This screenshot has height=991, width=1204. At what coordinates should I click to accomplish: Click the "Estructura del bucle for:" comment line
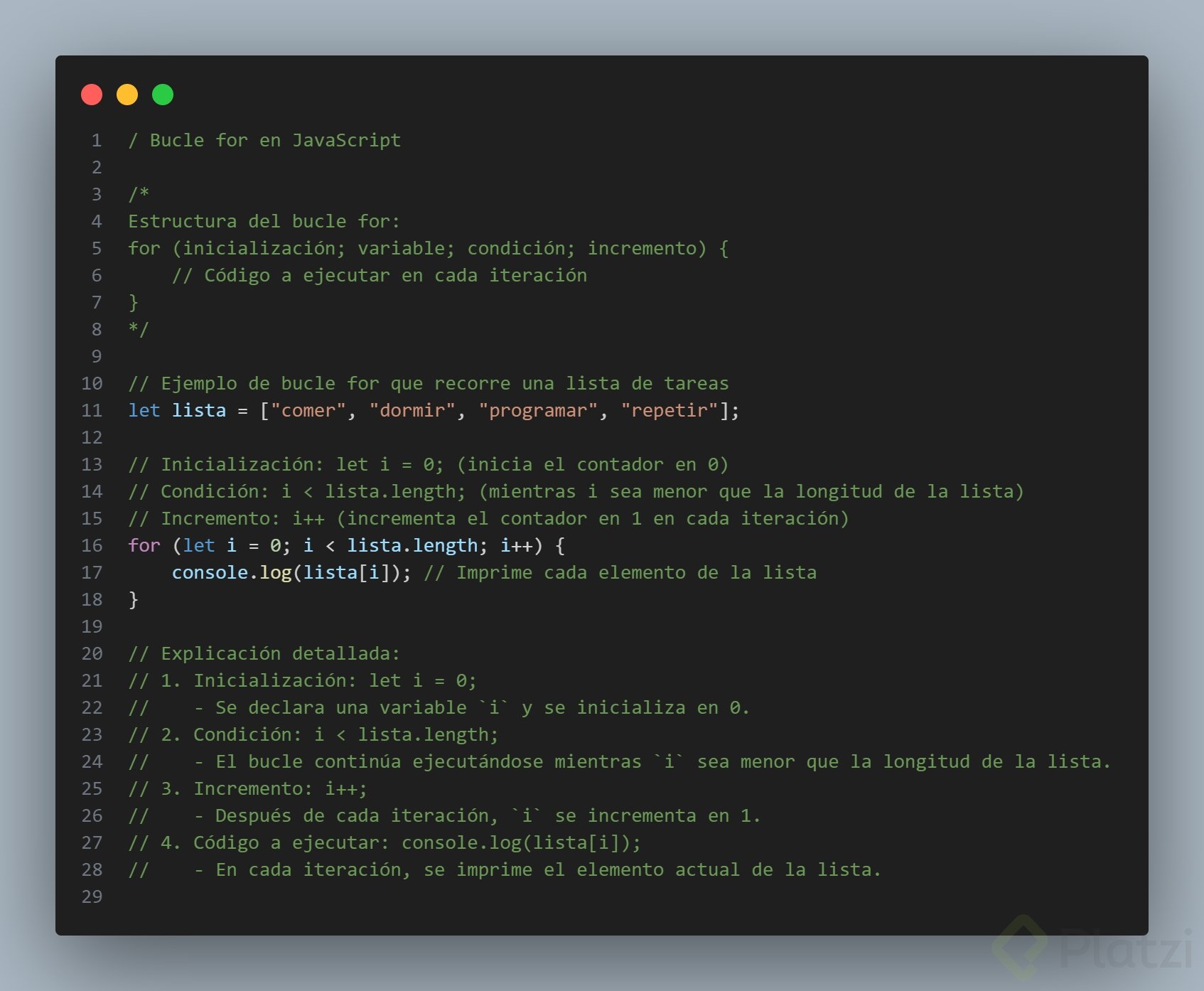(x=264, y=222)
